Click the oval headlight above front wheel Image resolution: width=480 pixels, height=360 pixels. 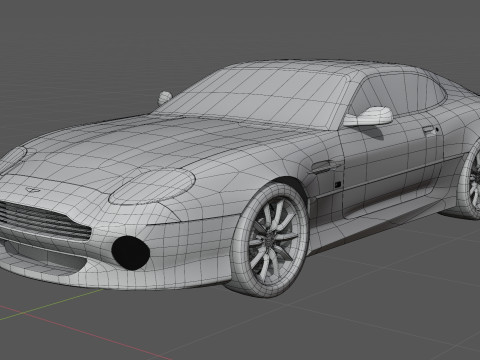click(152, 187)
